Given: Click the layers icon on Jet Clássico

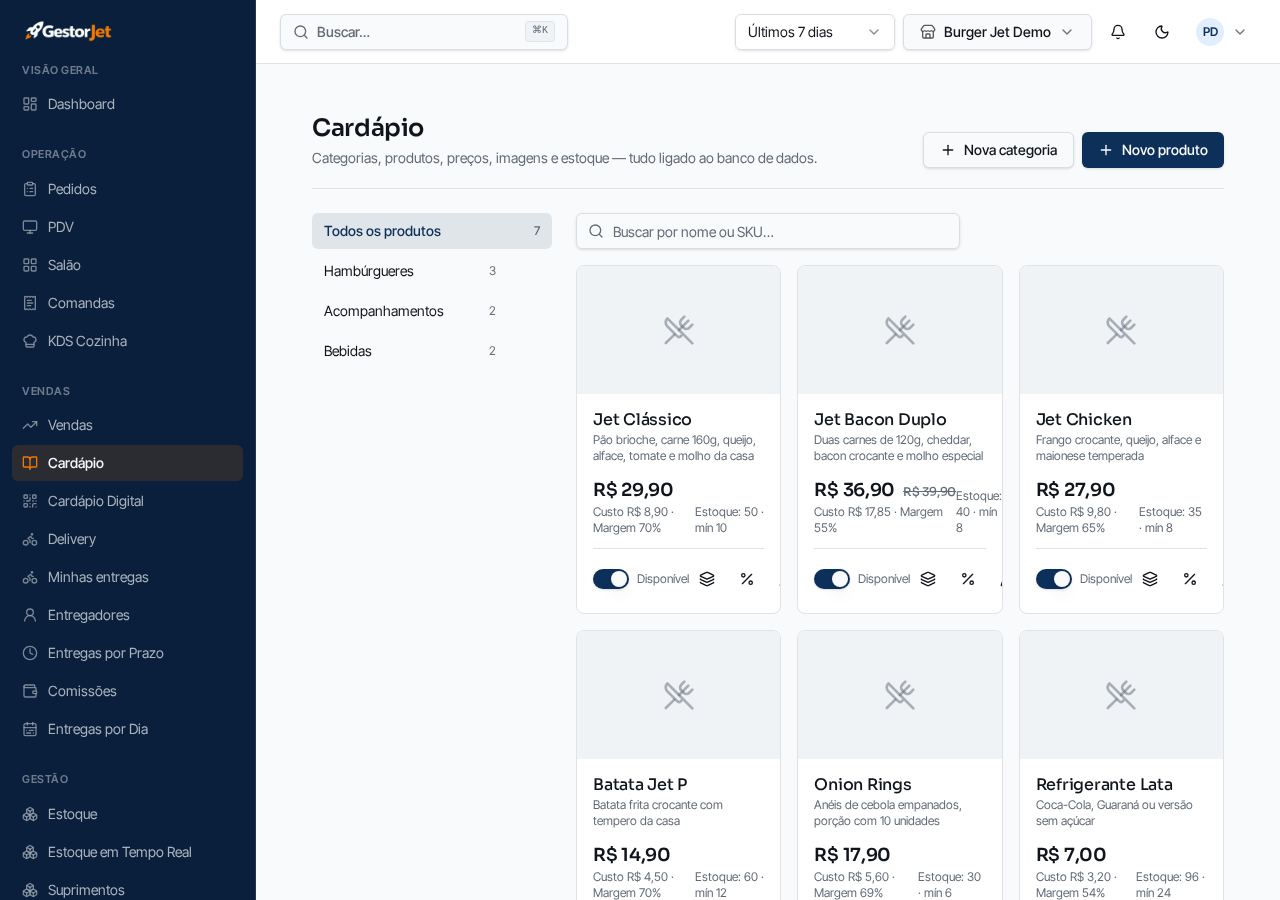Looking at the screenshot, I should tap(707, 579).
